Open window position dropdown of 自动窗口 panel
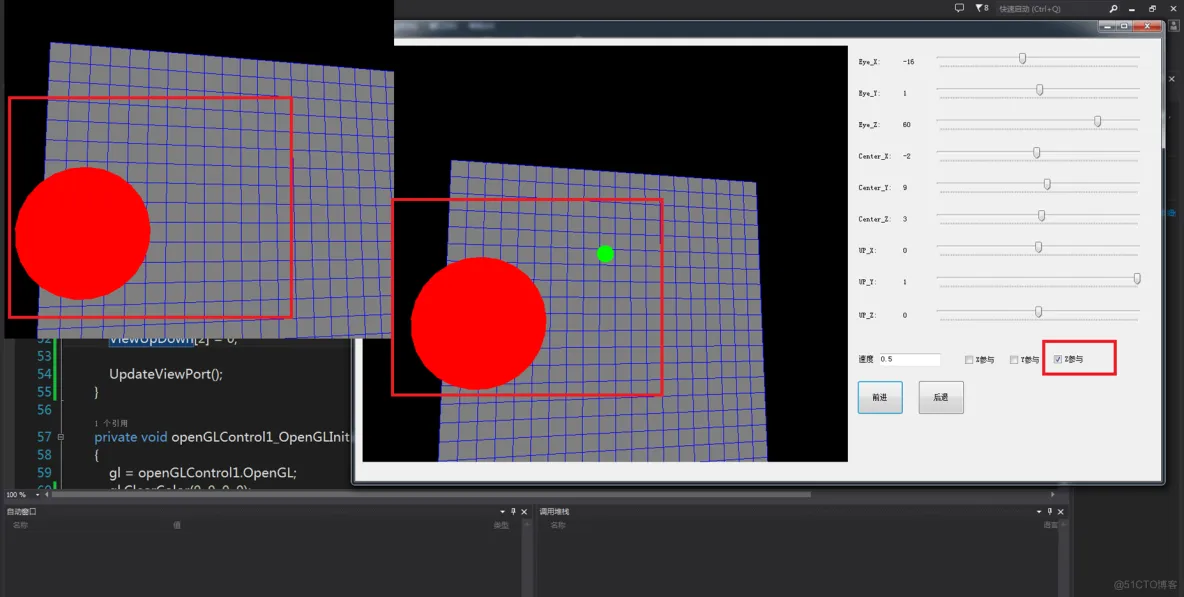This screenshot has height=597, width=1184. [503, 512]
